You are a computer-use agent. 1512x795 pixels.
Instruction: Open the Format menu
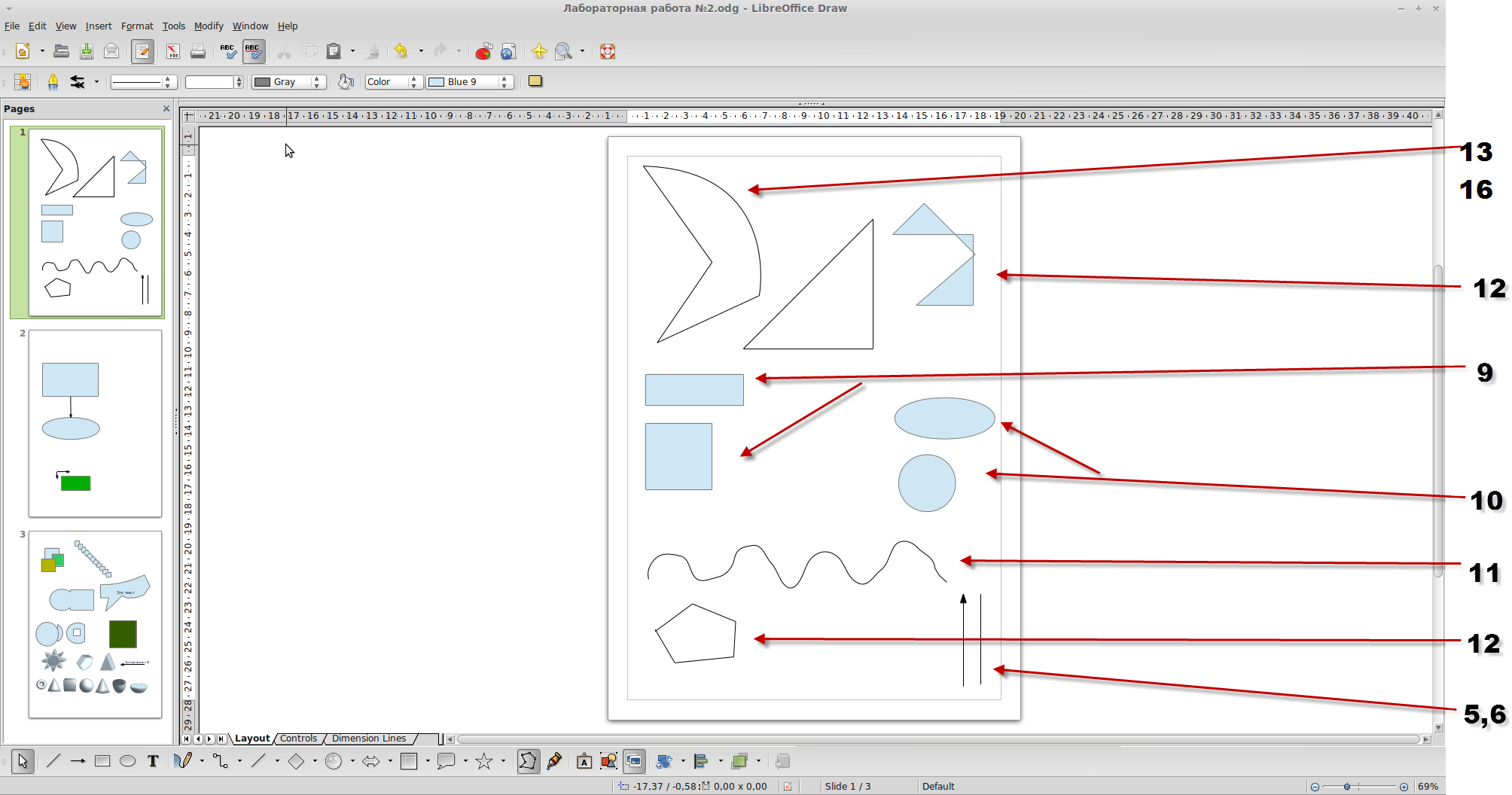pos(137,26)
